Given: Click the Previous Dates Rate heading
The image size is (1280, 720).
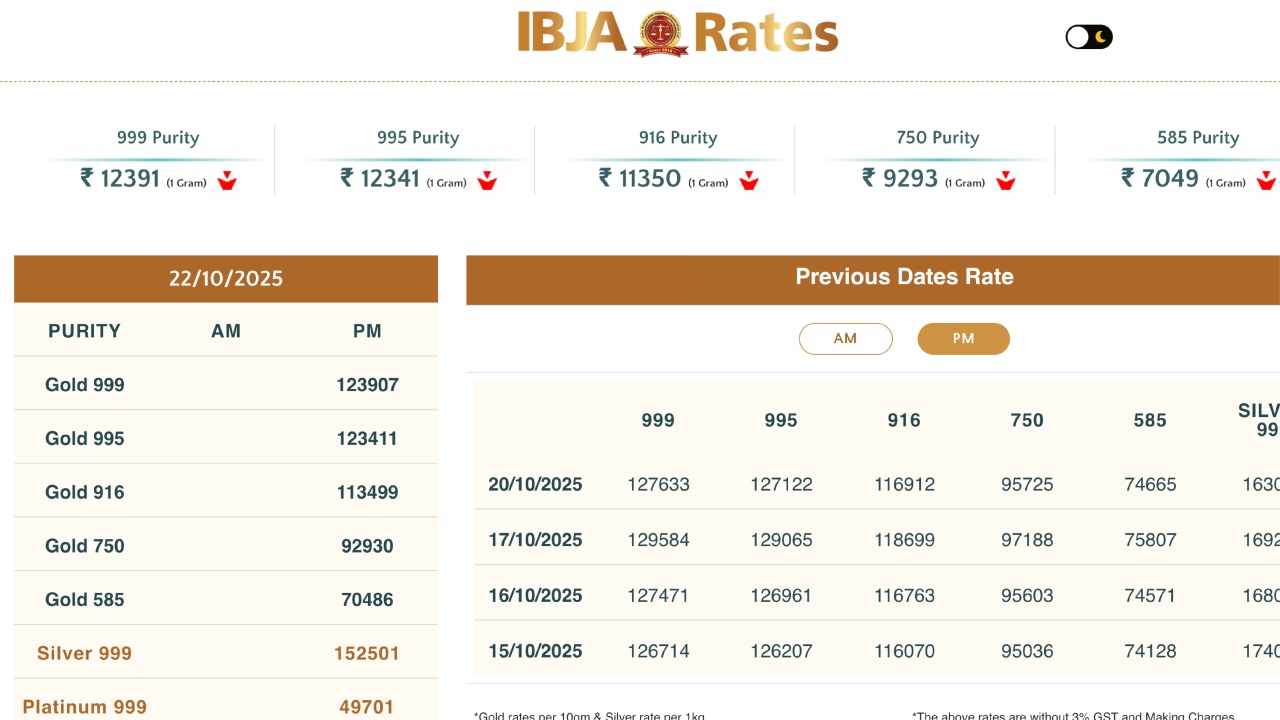Looking at the screenshot, I should pos(904,277).
